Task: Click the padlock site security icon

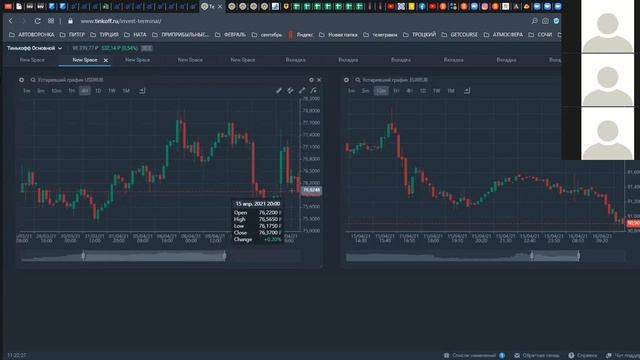Action: [x=70, y=21]
